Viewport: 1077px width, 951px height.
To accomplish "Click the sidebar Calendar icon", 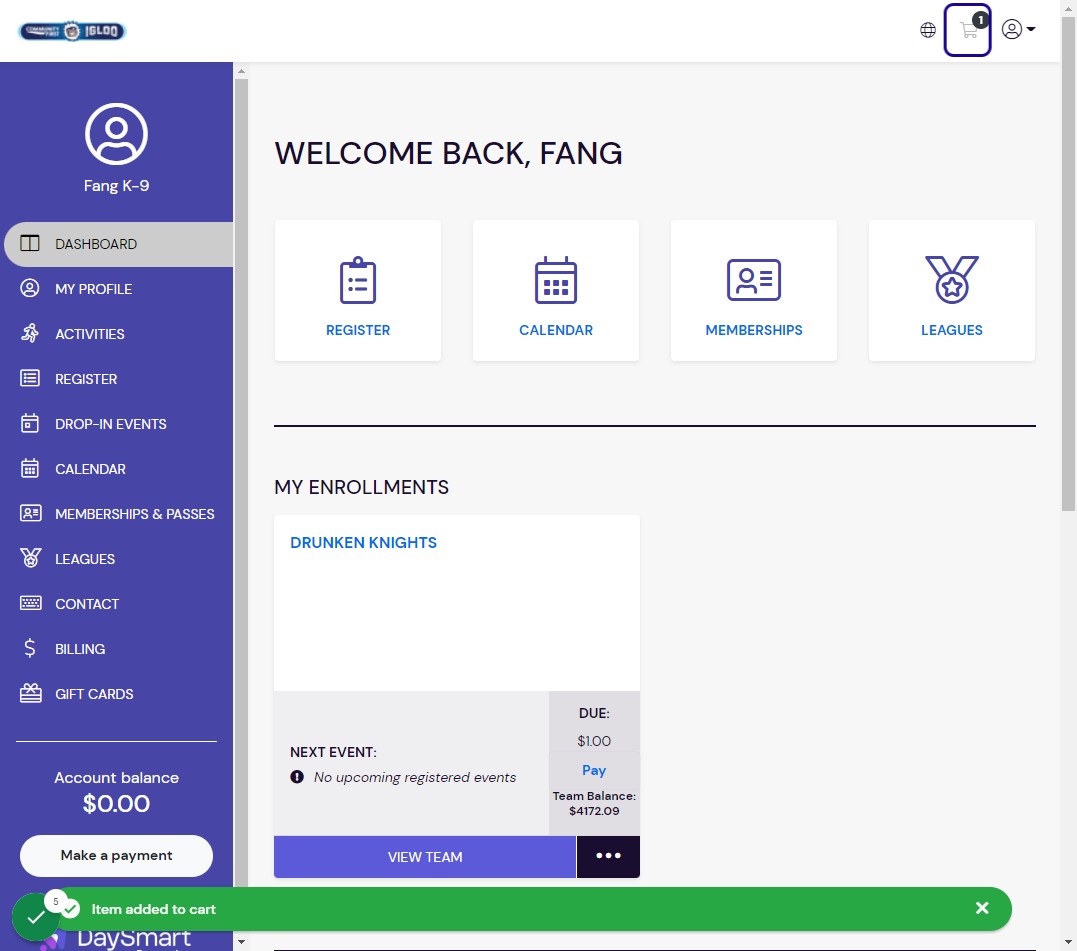I will 30,468.
